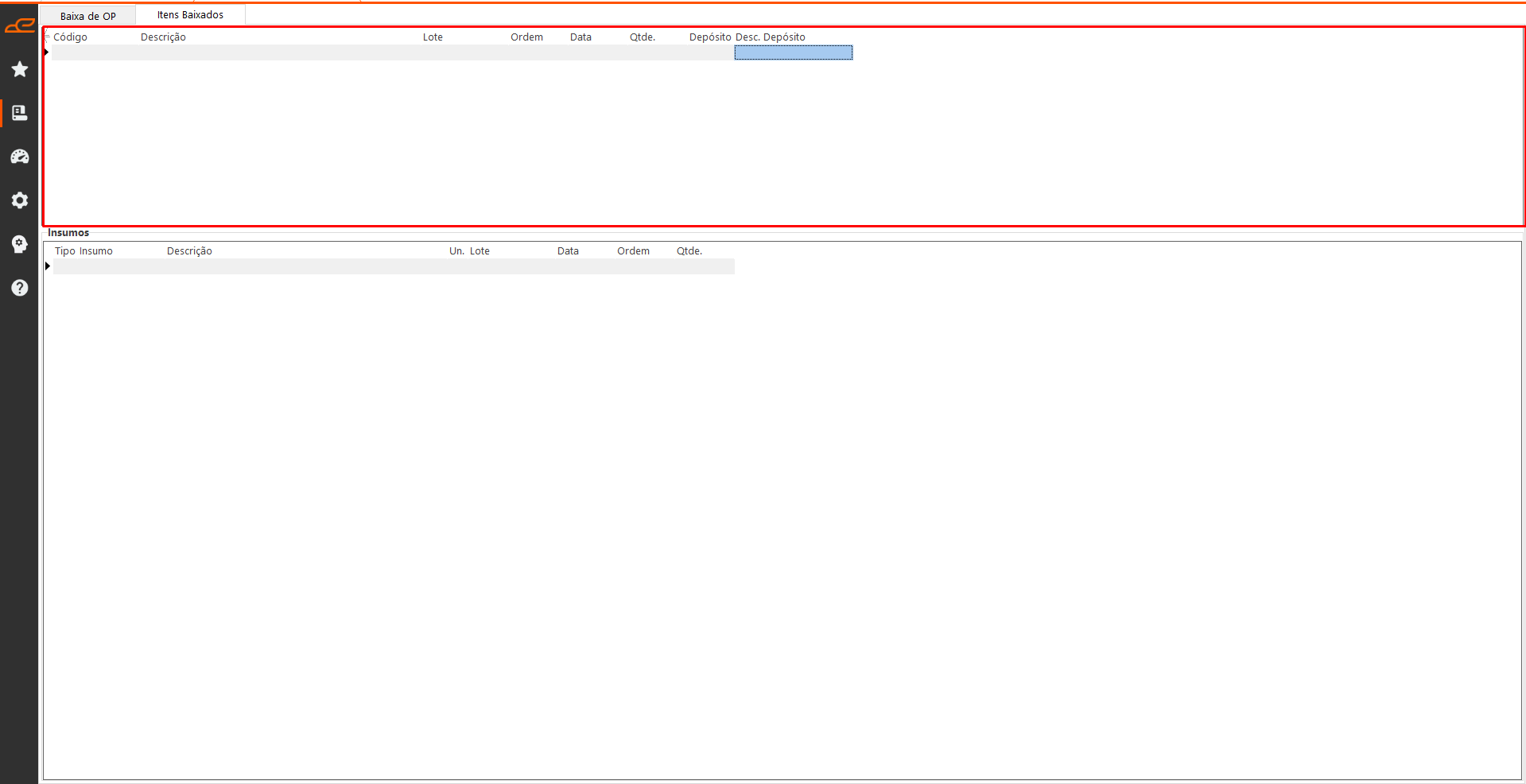Open the dashboard gauge icon

tap(20, 157)
